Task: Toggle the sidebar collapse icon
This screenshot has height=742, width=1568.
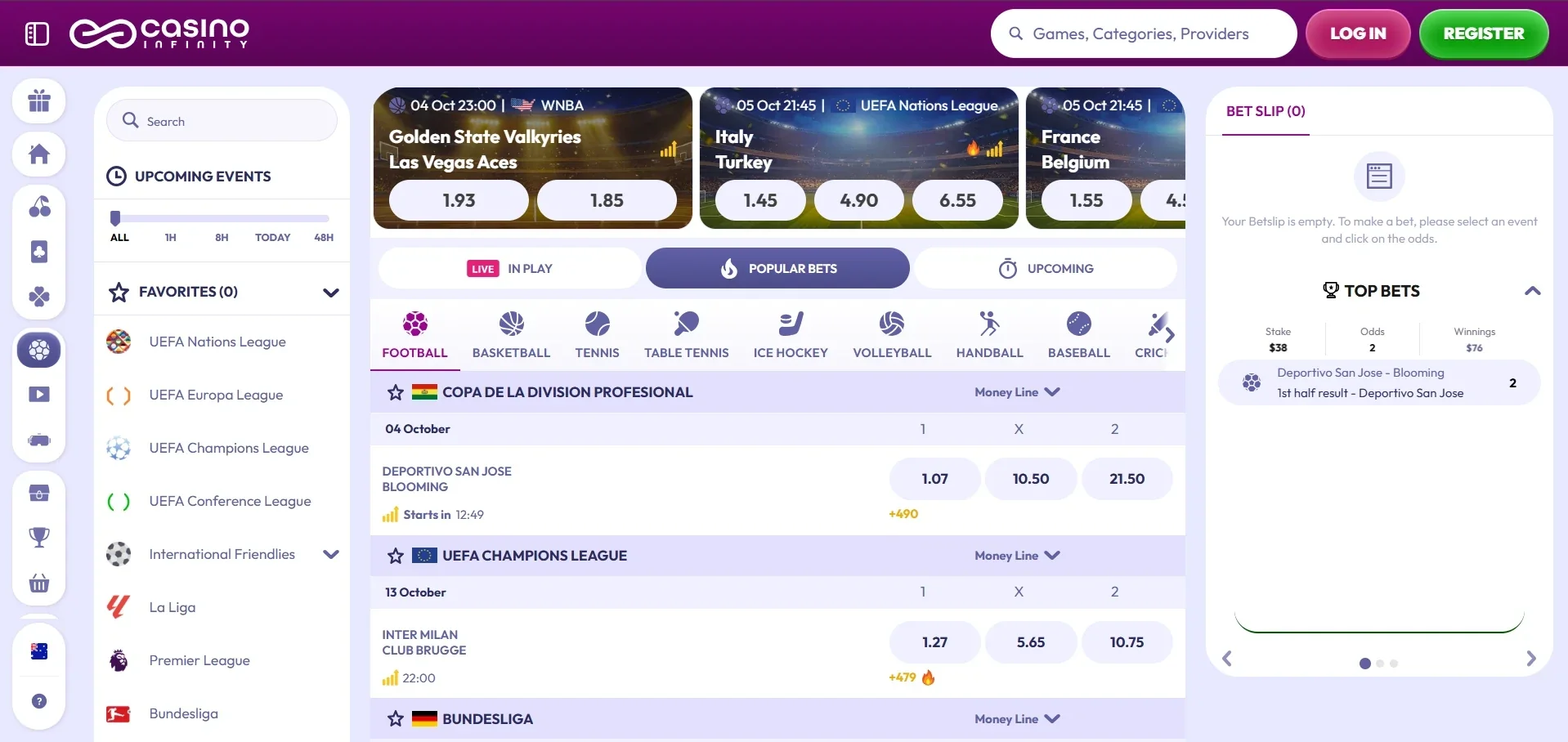Action: (38, 34)
